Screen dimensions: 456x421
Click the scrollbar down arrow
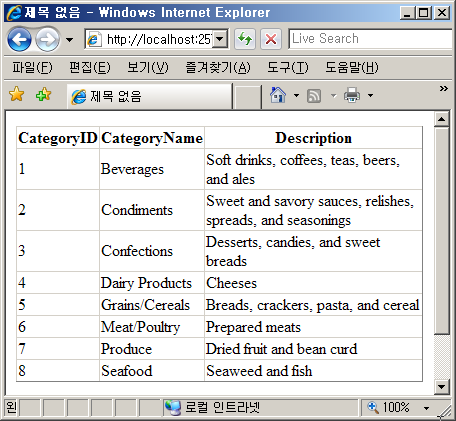point(442,387)
